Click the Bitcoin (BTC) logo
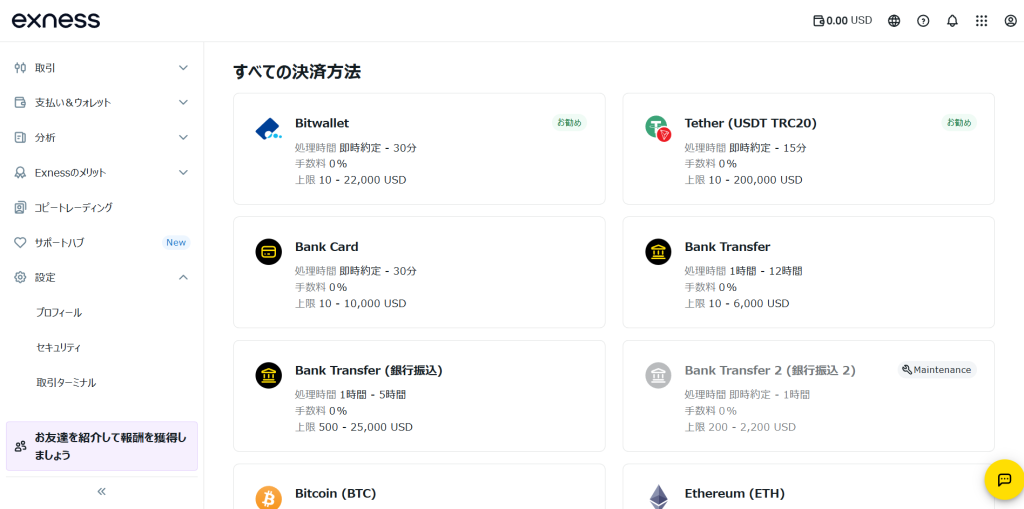Image resolution: width=1024 pixels, height=509 pixels. pos(268,497)
